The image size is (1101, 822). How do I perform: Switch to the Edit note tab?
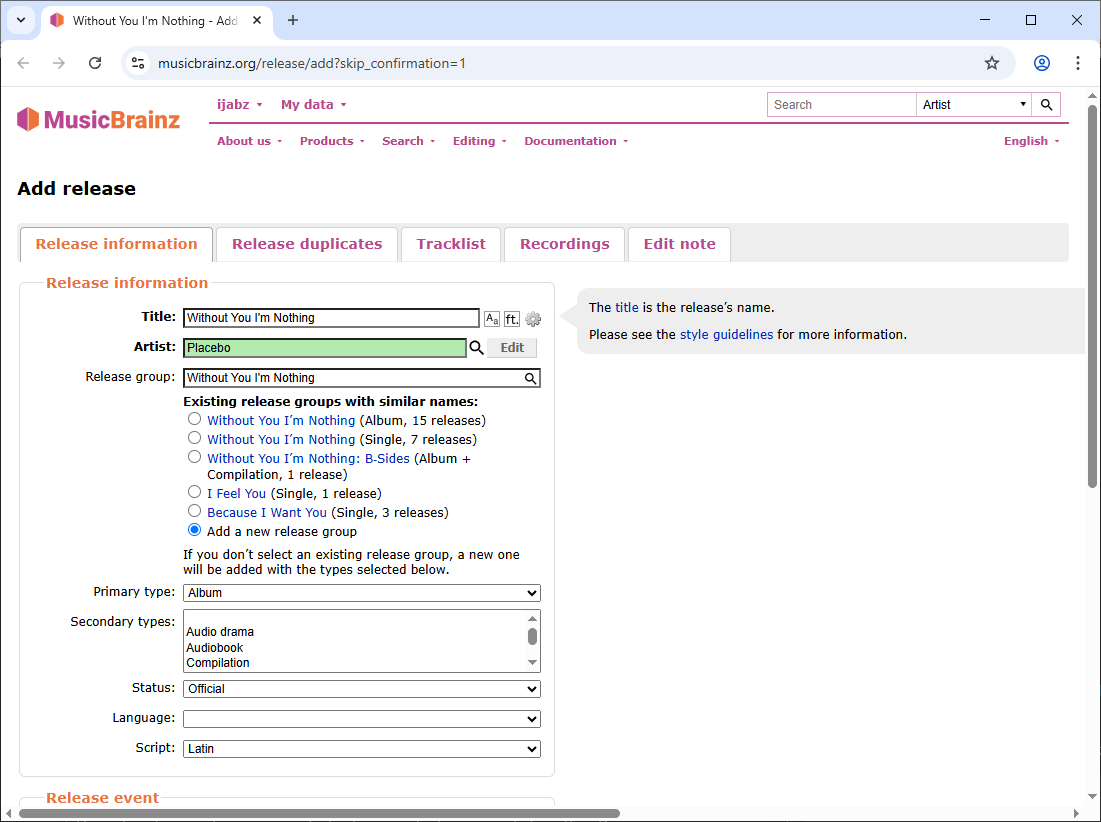680,244
